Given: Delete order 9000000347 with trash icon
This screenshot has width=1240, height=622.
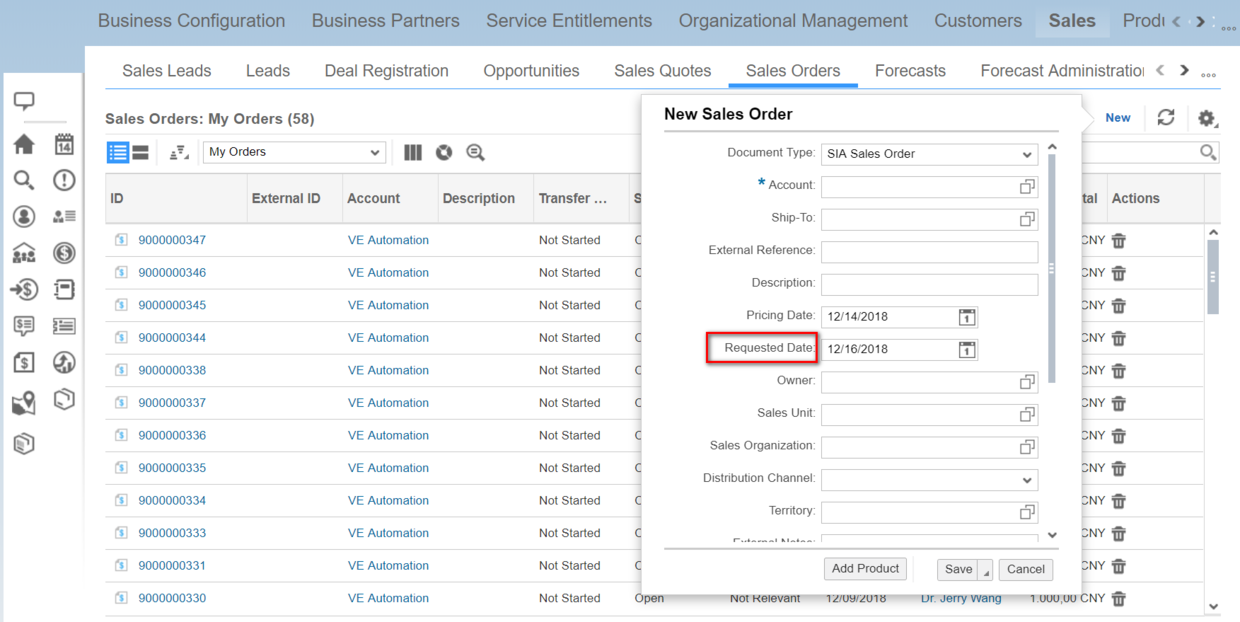Looking at the screenshot, I should point(1119,240).
